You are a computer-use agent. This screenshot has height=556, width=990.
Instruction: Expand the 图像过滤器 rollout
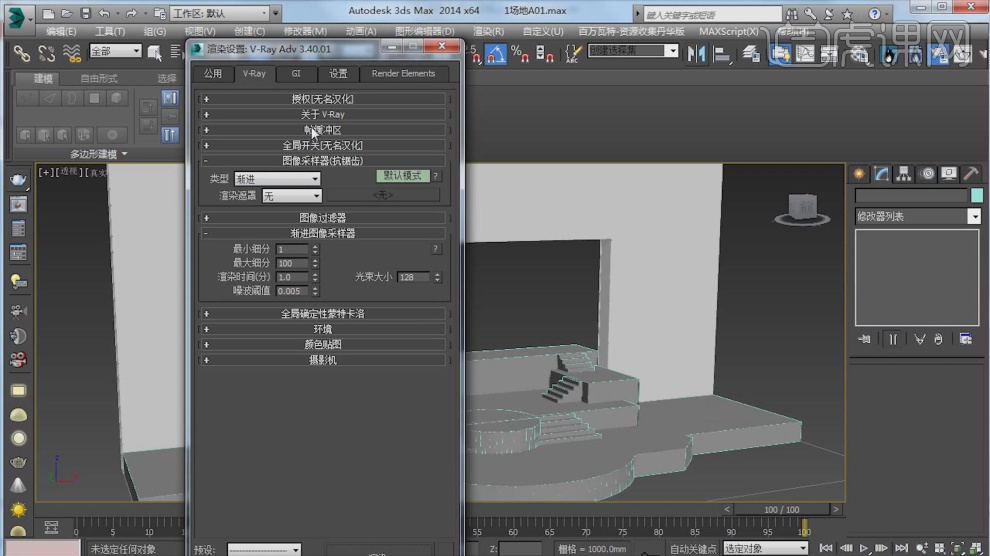click(323, 218)
